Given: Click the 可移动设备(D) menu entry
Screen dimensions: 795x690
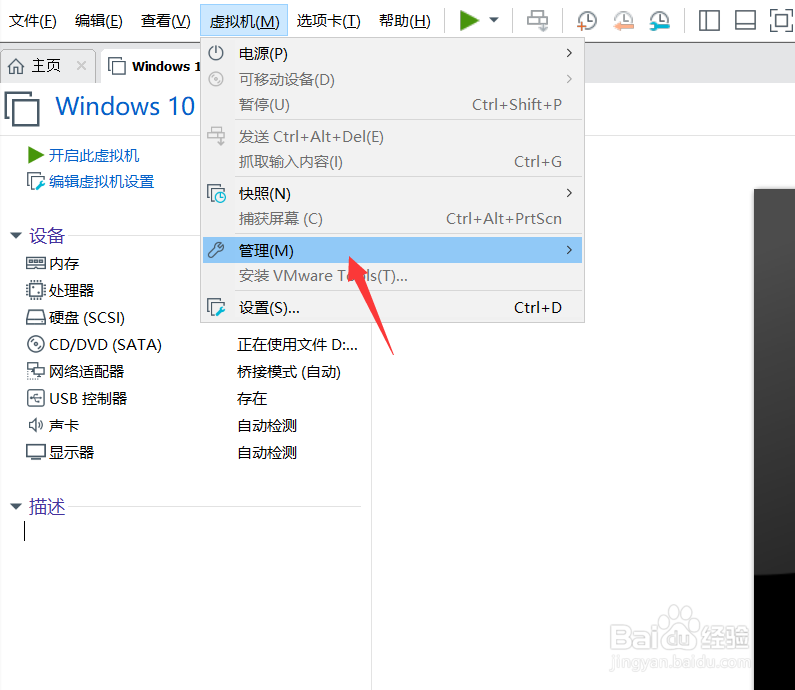Looking at the screenshot, I should coord(392,79).
